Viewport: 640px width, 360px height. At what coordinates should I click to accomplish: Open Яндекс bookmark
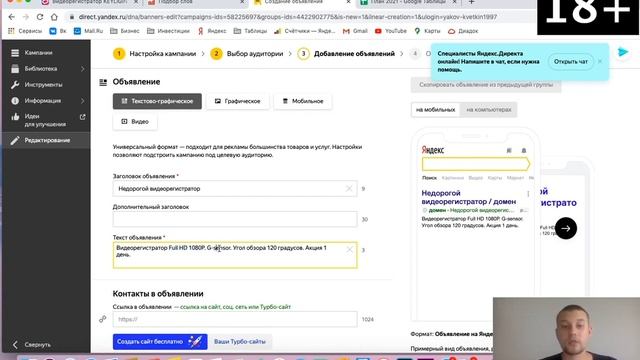point(212,31)
